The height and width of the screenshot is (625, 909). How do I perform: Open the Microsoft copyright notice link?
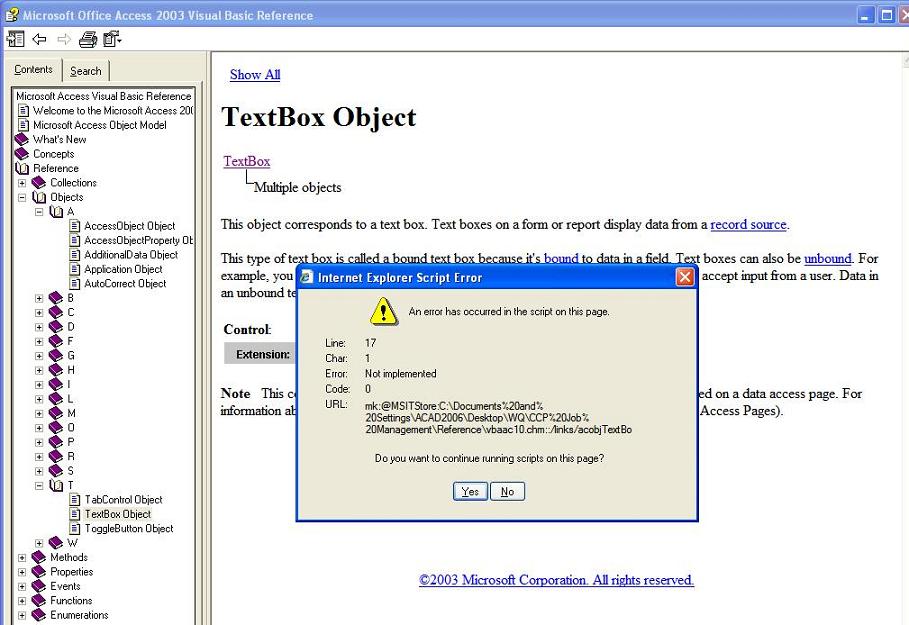(557, 580)
